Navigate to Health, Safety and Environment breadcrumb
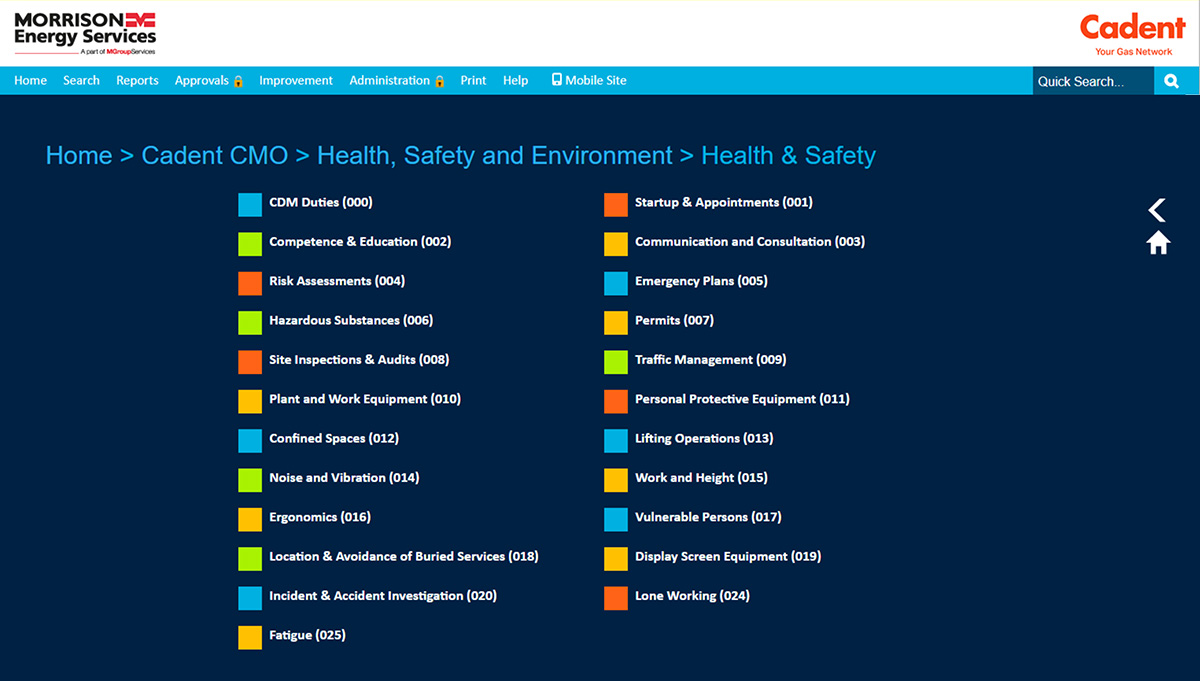This screenshot has width=1200, height=681. point(494,156)
